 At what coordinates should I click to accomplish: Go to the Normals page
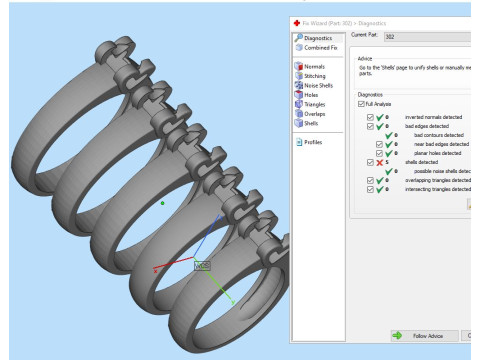click(314, 66)
